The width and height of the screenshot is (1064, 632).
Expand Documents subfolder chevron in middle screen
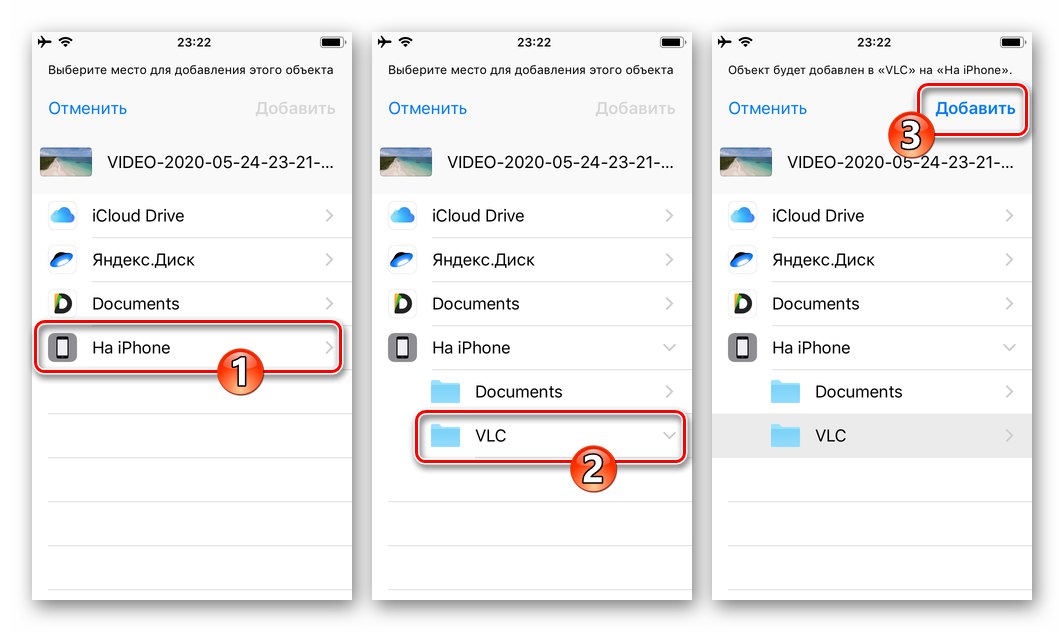coord(669,392)
